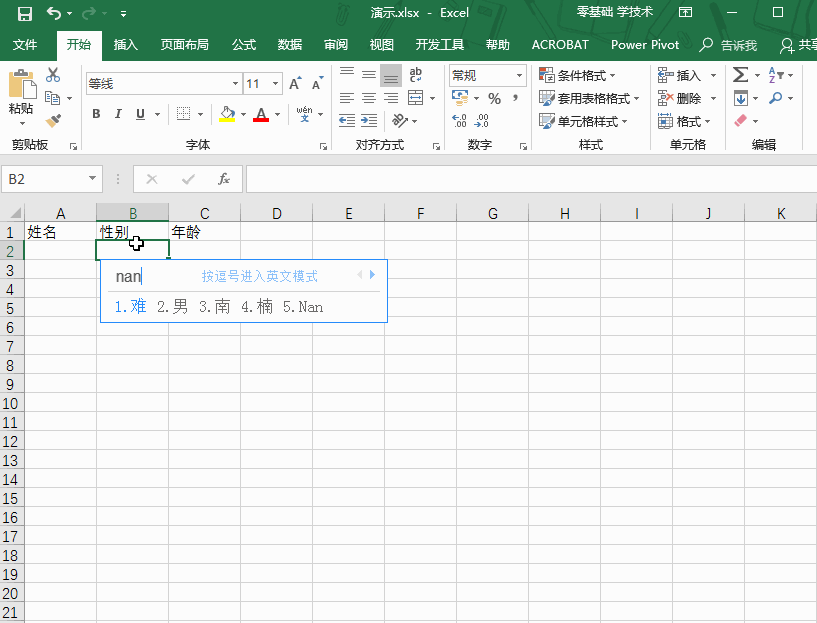Screen dimensions: 817x623
Task: Open Sort and Filter icon
Action: [775, 74]
